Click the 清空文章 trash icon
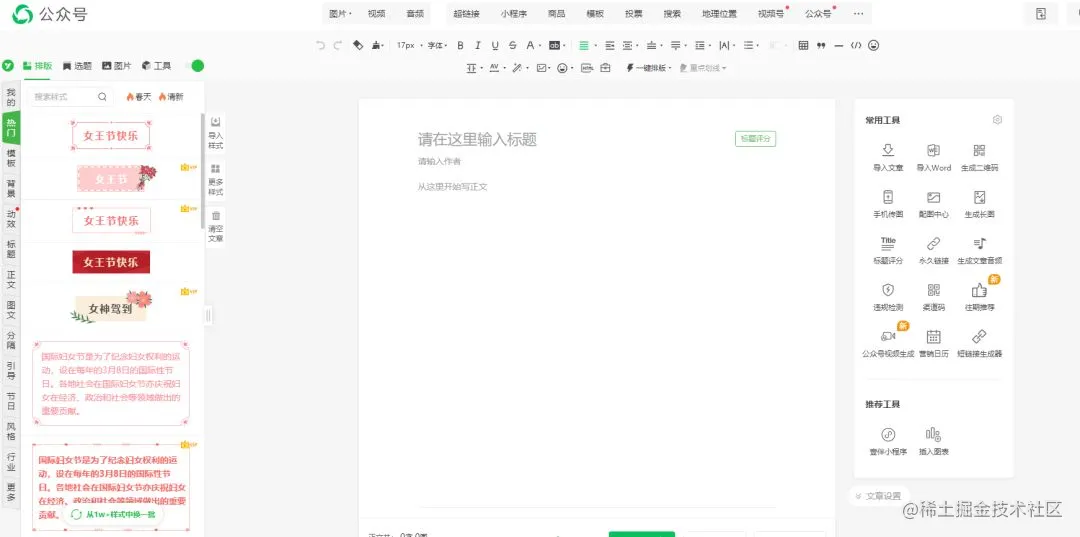 (x=216, y=227)
